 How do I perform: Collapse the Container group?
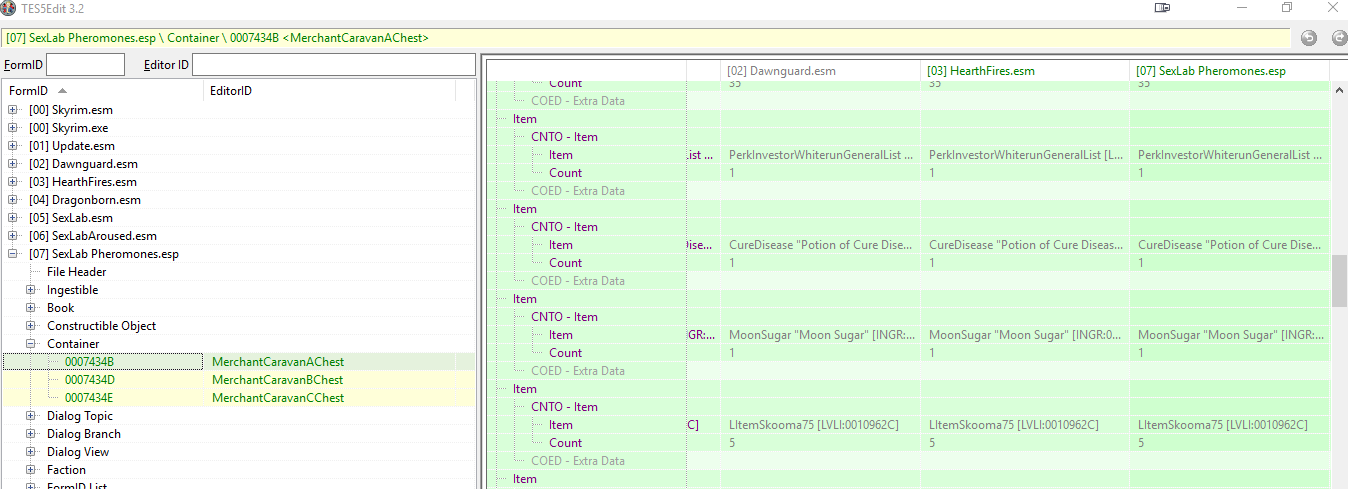(x=31, y=344)
